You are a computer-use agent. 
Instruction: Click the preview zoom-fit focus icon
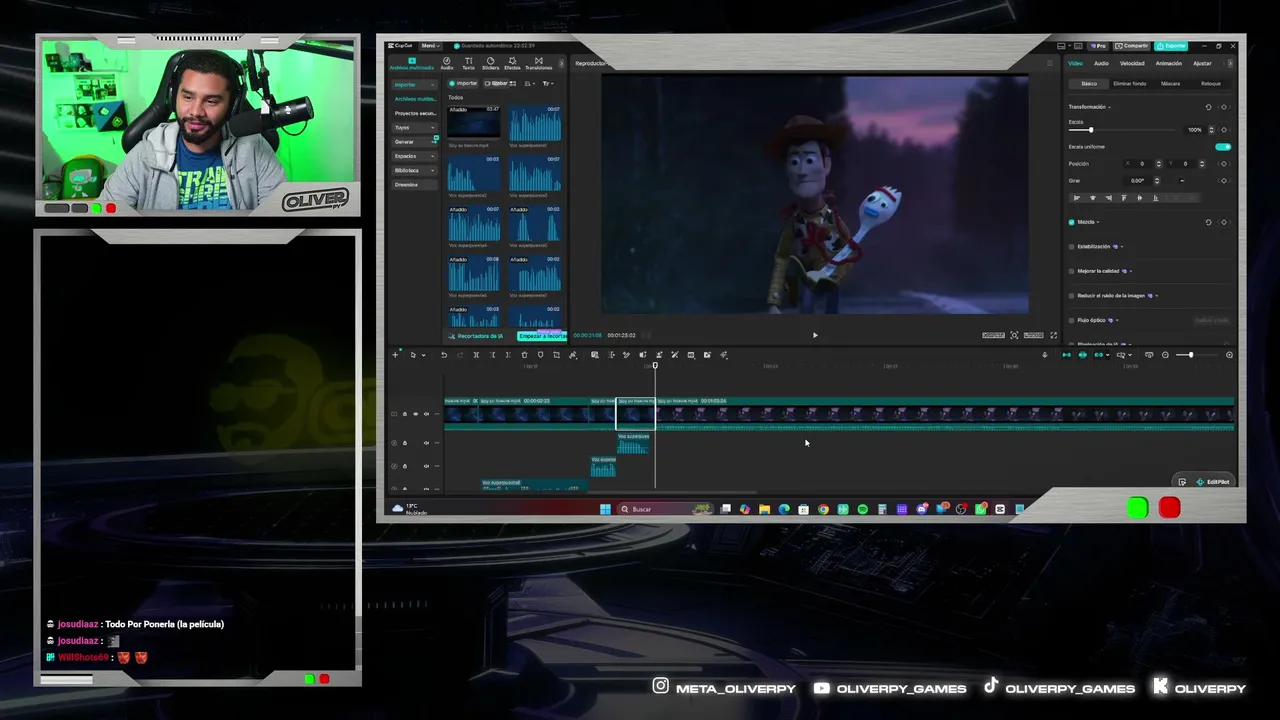tap(1014, 336)
